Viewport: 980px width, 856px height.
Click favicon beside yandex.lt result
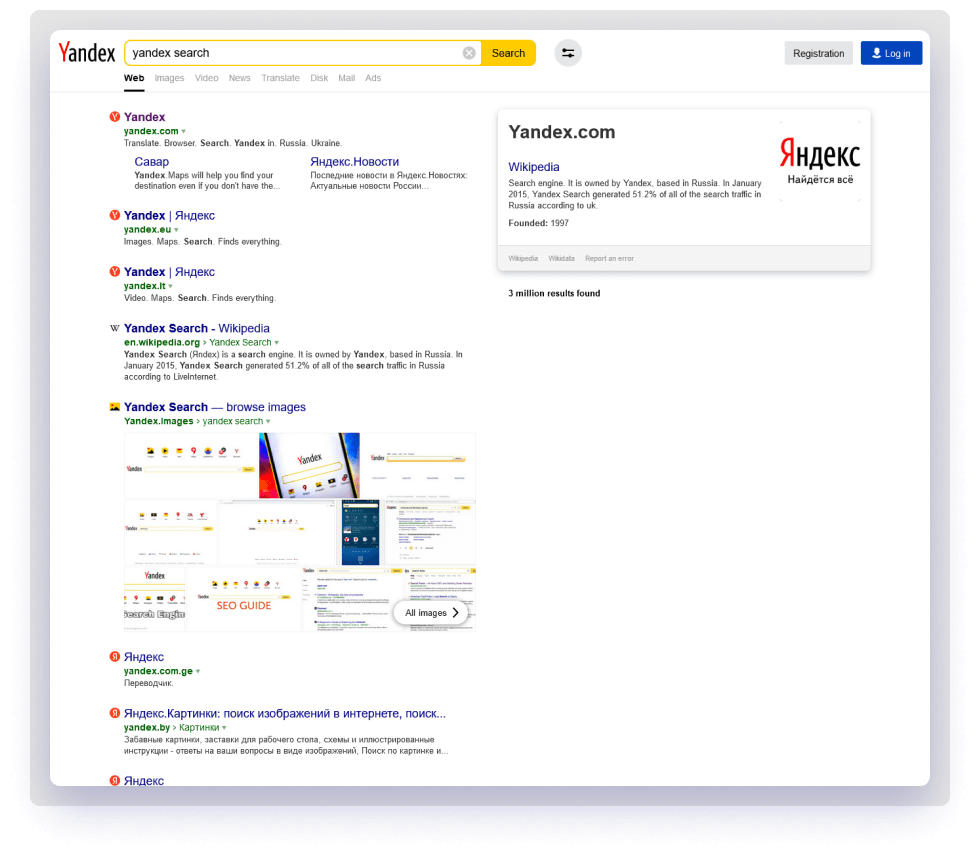(115, 272)
